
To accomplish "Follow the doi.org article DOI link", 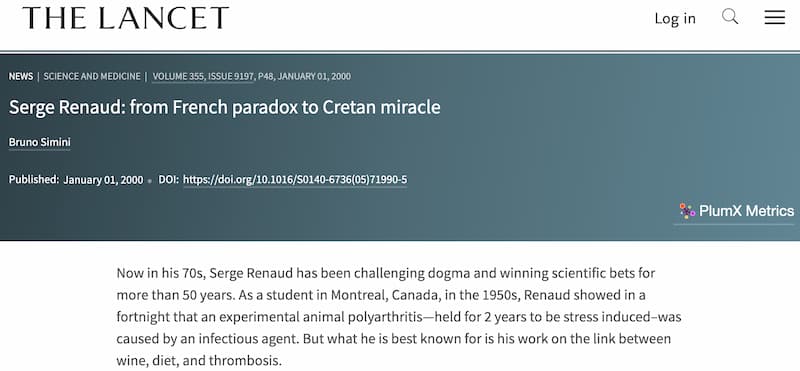I will 295,180.
